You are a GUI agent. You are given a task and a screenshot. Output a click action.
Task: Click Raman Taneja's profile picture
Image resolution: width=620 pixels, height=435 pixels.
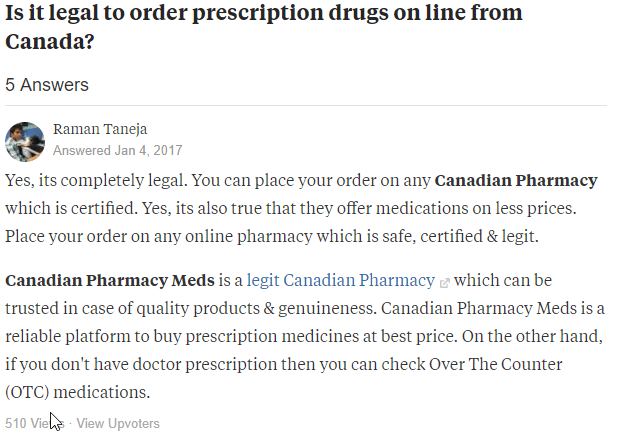(x=25, y=142)
